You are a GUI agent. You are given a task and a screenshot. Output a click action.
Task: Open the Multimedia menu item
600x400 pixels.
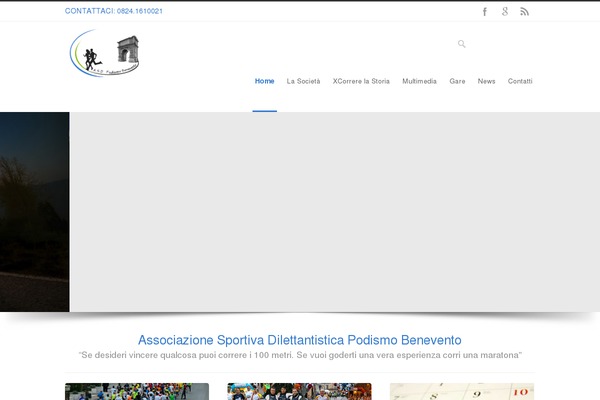[419, 81]
